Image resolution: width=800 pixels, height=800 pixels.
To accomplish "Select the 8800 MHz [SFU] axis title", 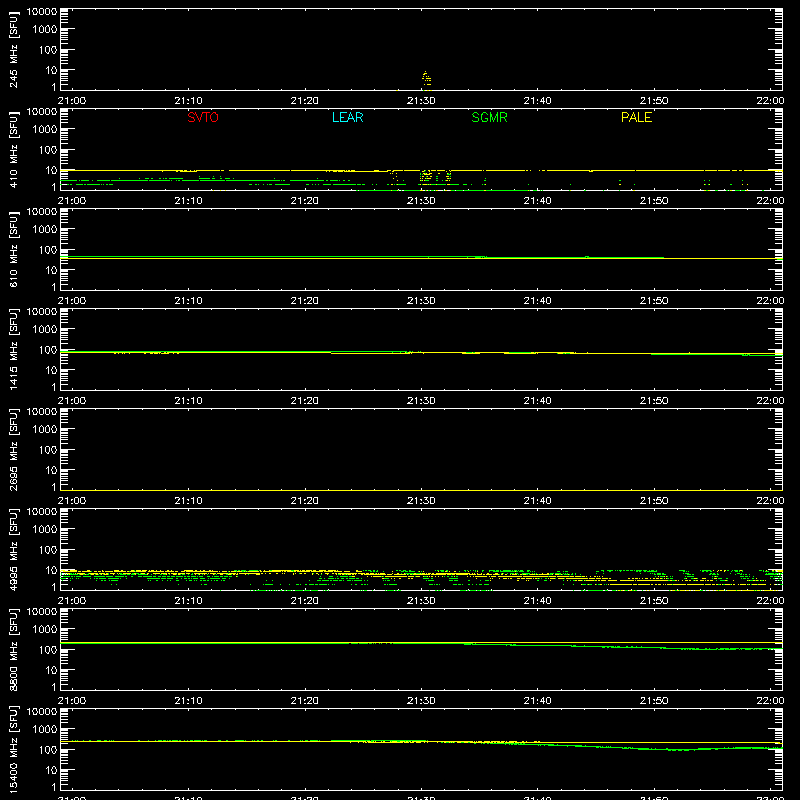I will (x=13, y=650).
